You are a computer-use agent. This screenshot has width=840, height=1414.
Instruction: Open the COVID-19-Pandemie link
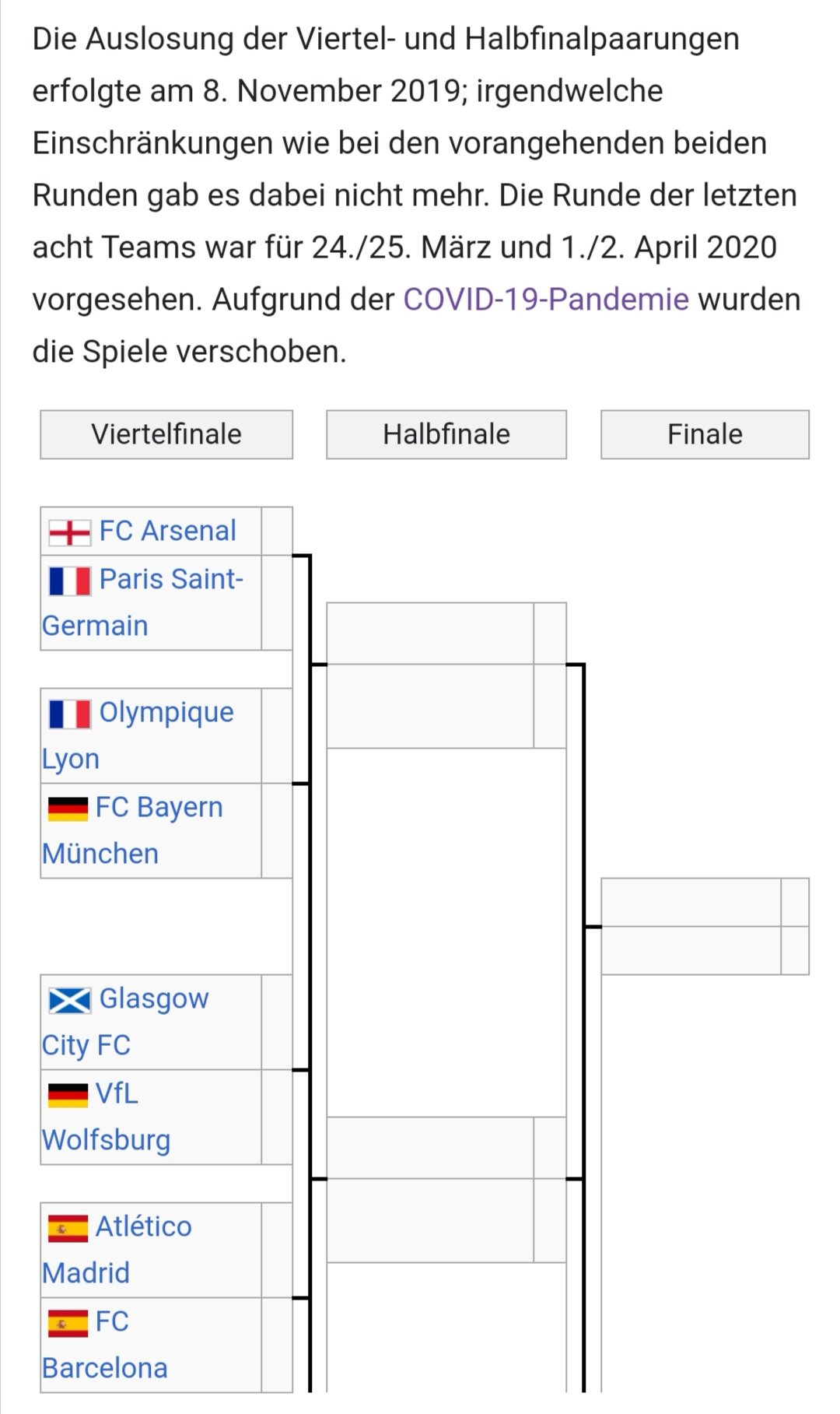click(x=546, y=299)
